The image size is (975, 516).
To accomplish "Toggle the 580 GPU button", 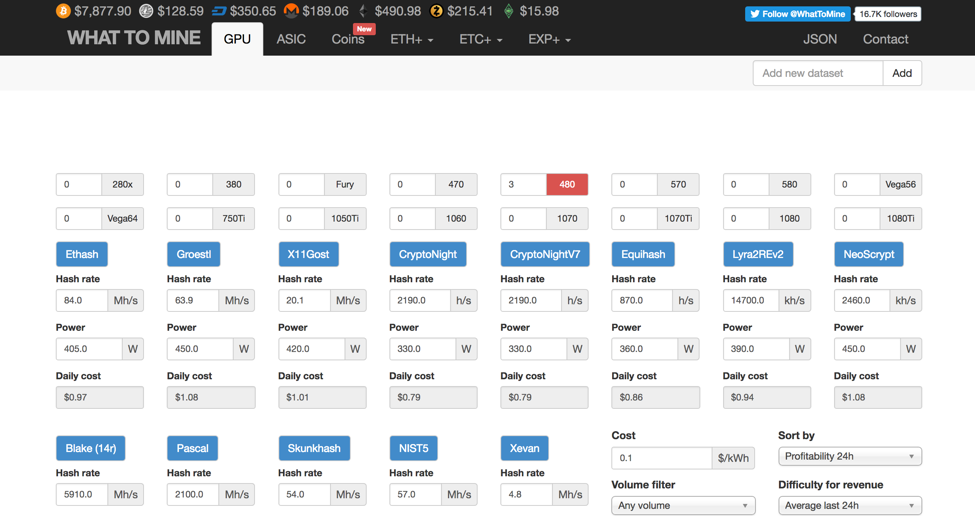I will 789,185.
